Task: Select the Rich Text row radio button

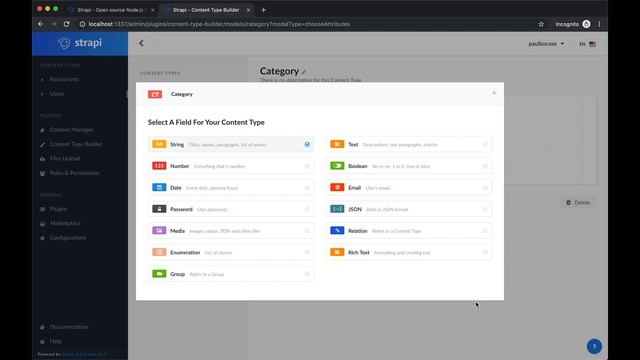Action: pos(485,253)
